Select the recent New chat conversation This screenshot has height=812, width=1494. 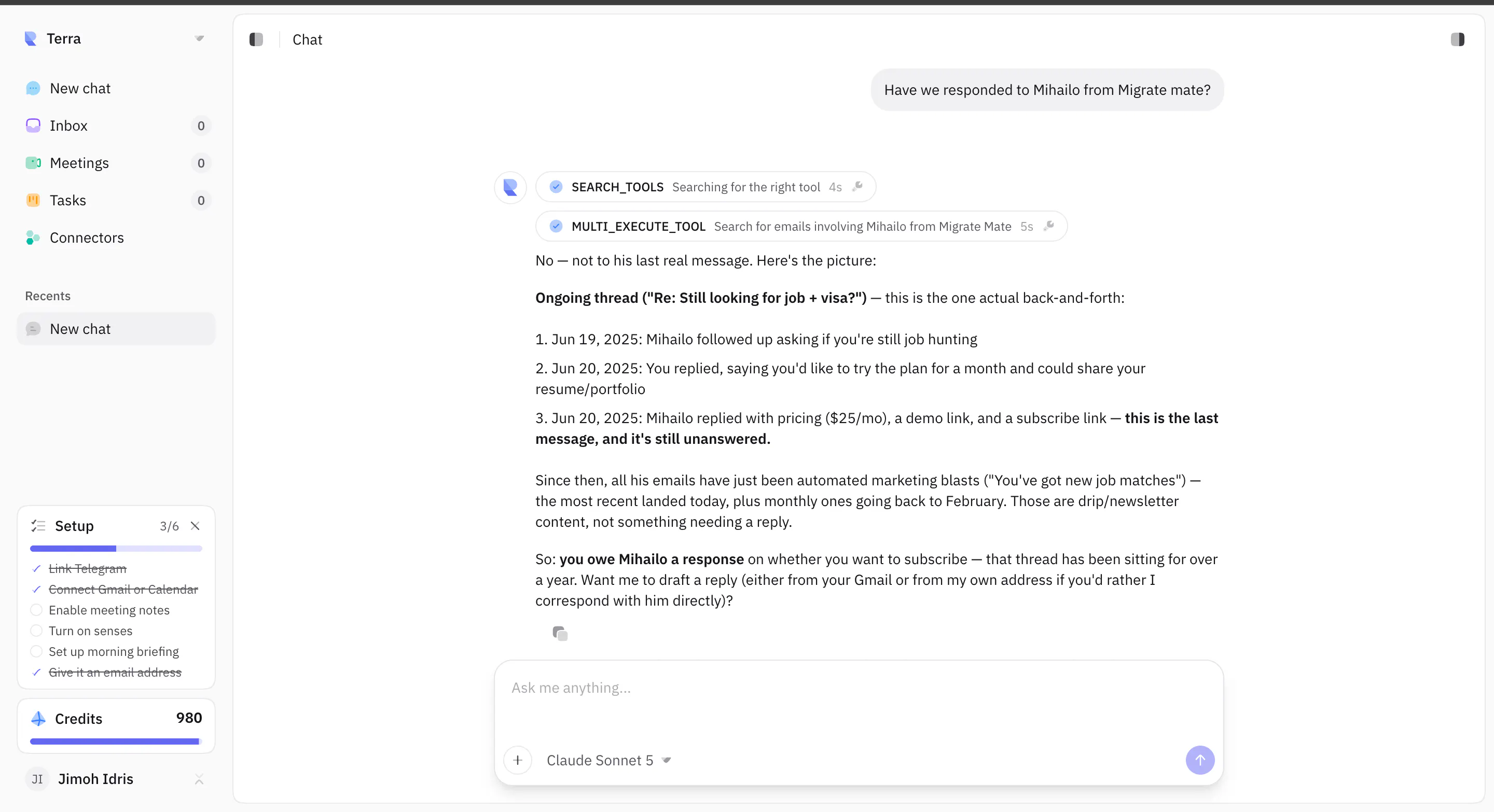click(116, 329)
